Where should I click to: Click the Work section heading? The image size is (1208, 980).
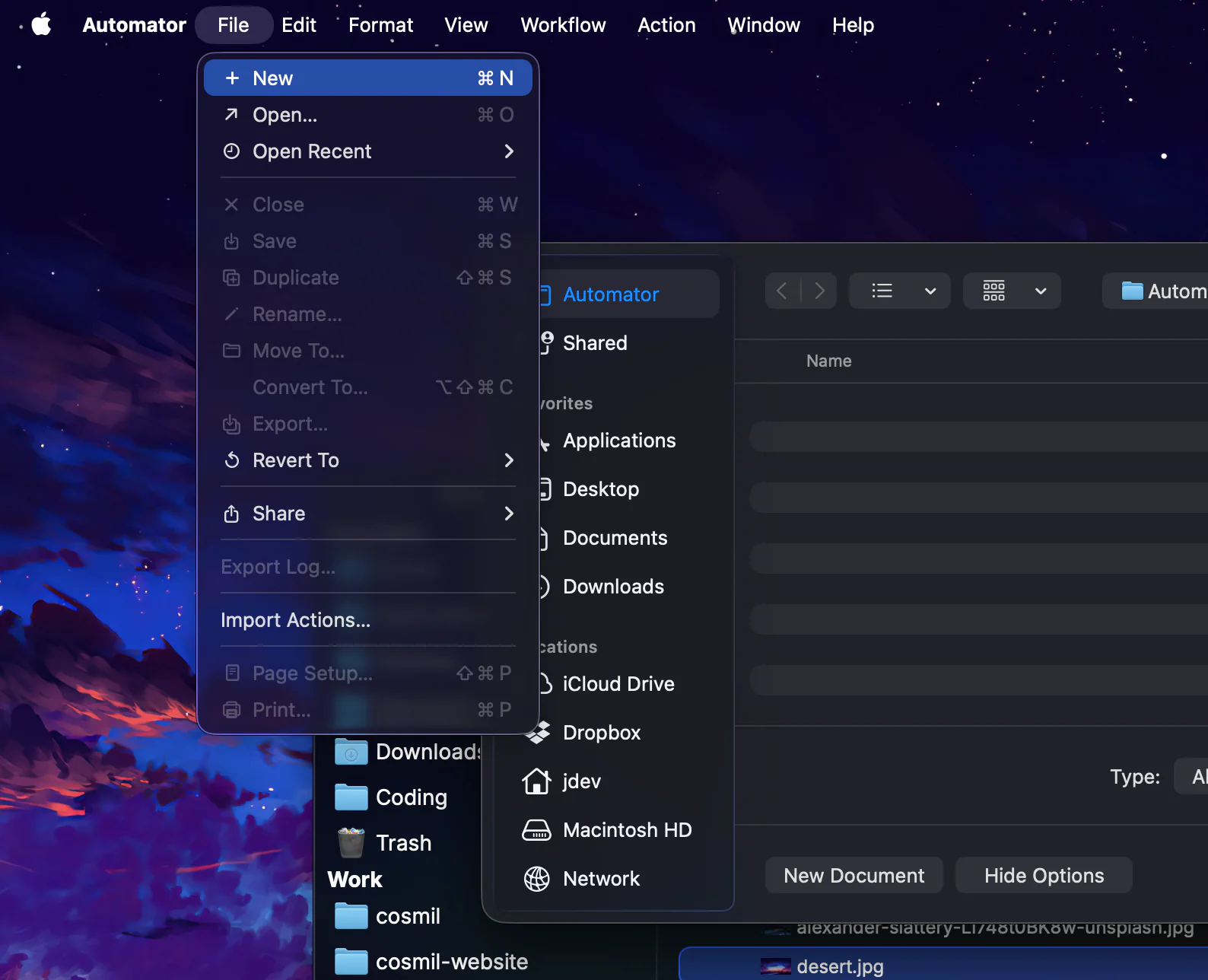pyautogui.click(x=354, y=880)
